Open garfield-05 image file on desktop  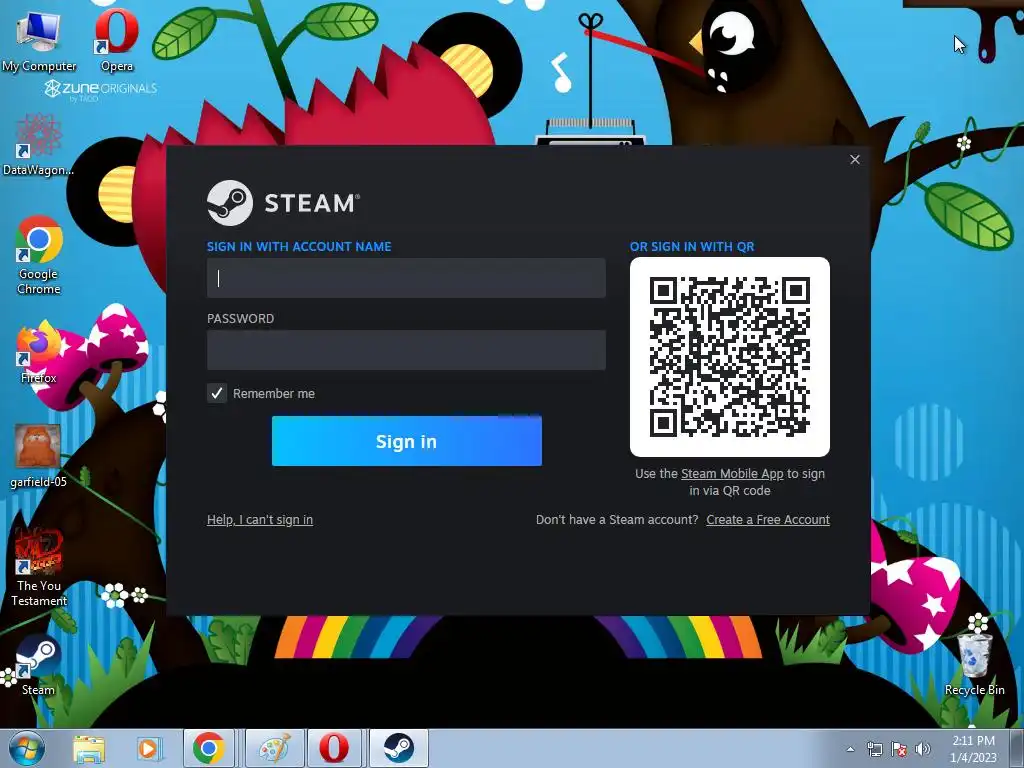39,456
